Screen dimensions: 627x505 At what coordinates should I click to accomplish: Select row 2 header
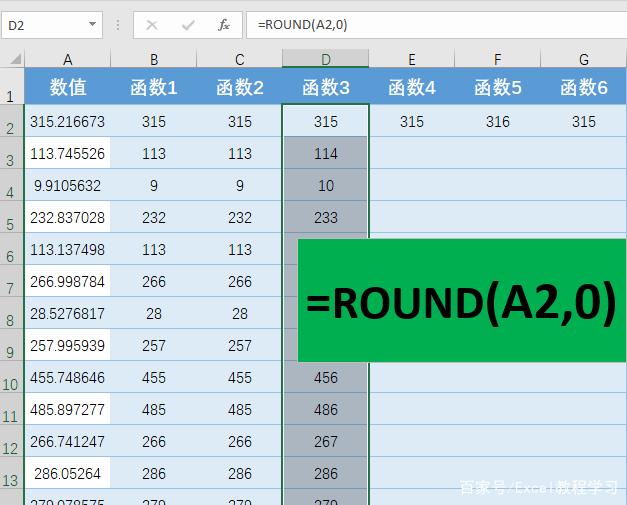click(x=12, y=121)
